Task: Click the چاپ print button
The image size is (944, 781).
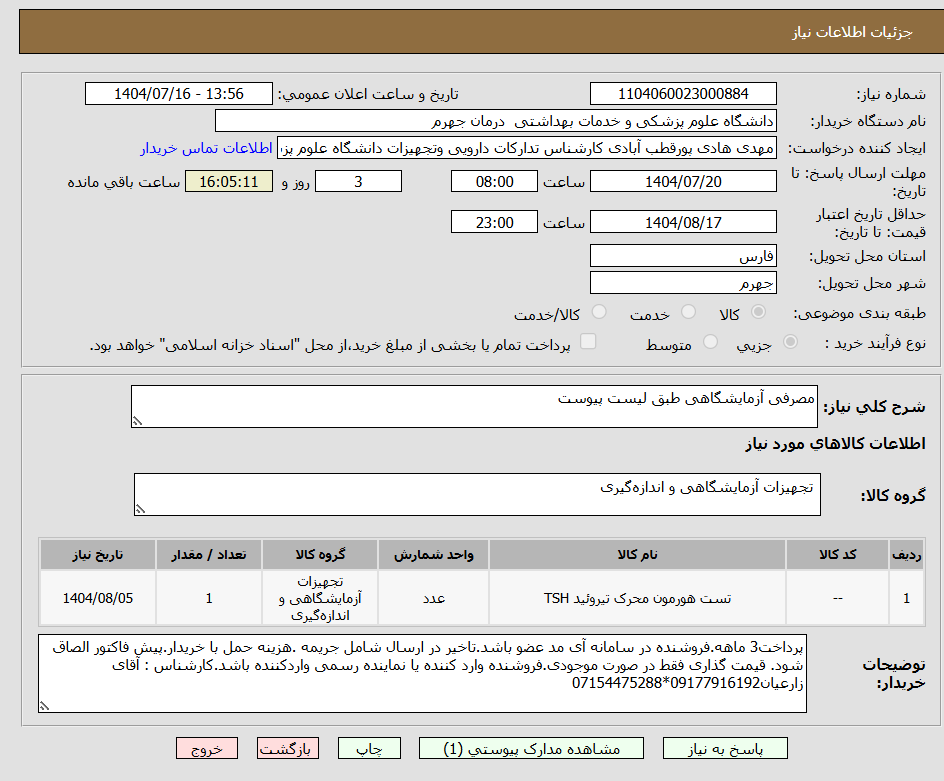Action: point(369,748)
